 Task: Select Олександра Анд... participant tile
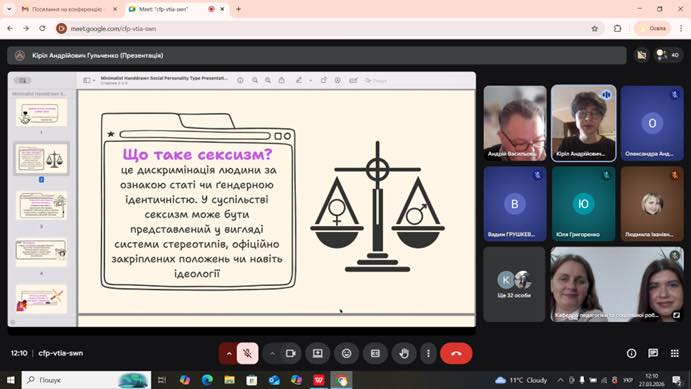pos(652,123)
